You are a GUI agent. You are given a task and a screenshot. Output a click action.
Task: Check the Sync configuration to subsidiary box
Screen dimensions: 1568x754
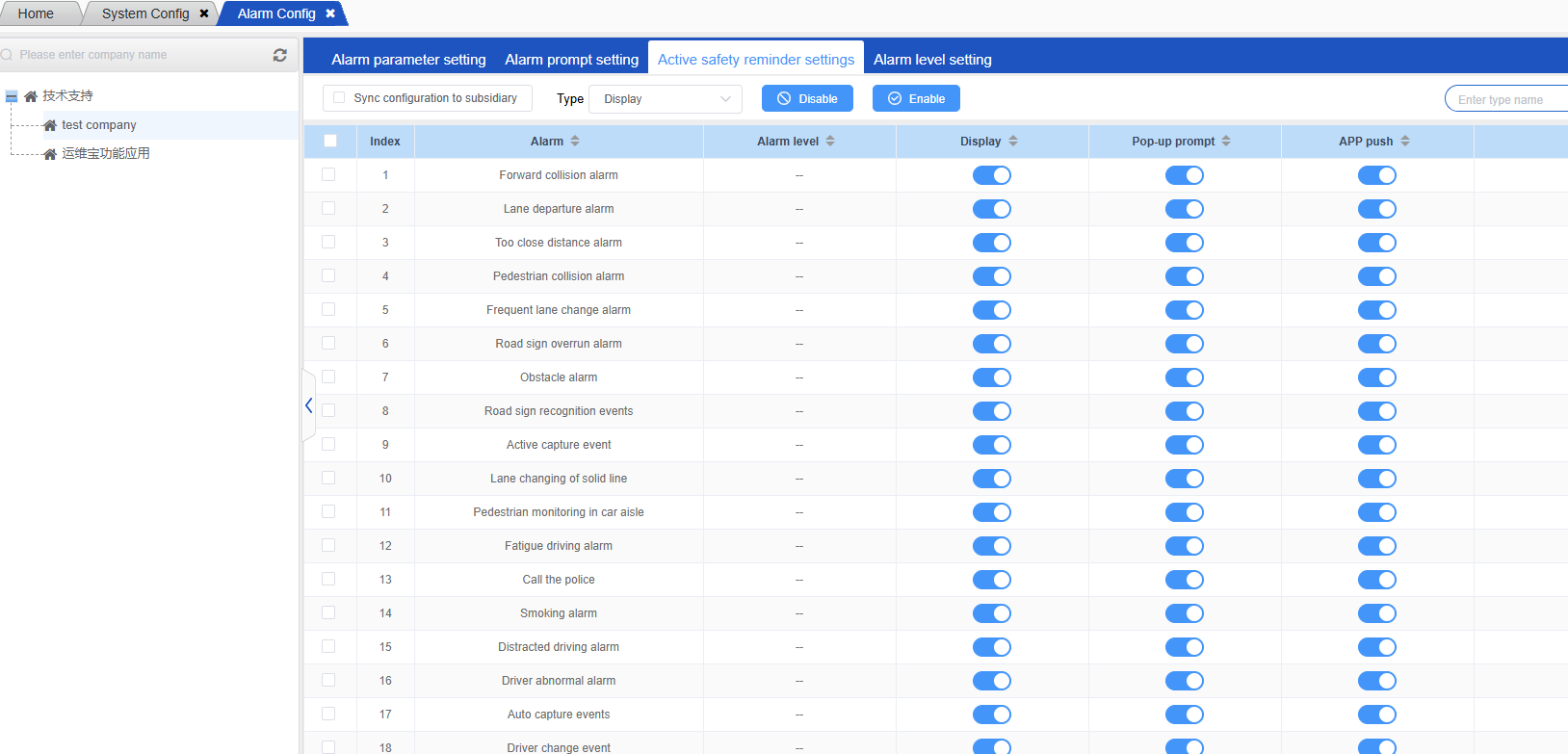pos(339,98)
